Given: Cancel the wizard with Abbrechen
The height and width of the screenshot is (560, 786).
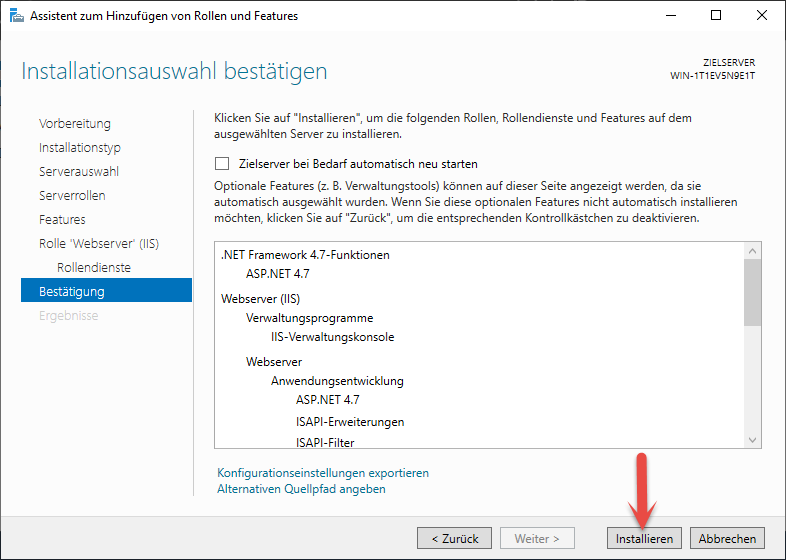Looking at the screenshot, I should click(x=727, y=538).
